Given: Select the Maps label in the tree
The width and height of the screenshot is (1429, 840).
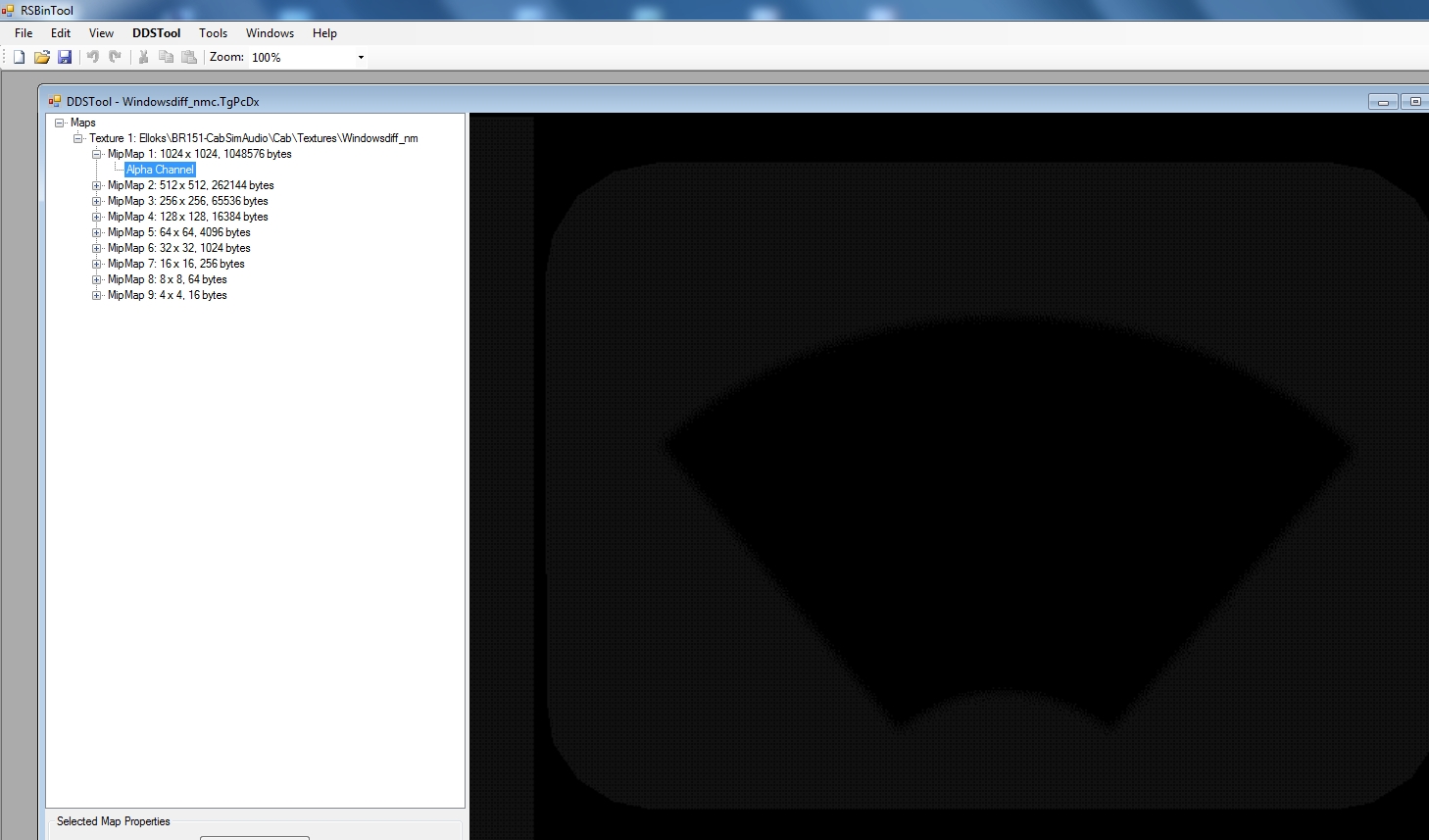Looking at the screenshot, I should (x=83, y=123).
